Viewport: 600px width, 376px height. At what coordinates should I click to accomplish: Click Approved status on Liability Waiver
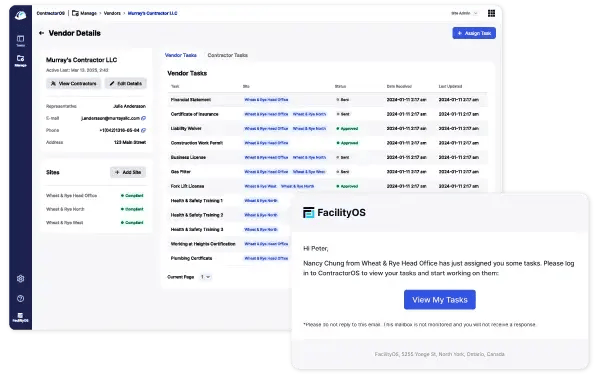coord(347,129)
